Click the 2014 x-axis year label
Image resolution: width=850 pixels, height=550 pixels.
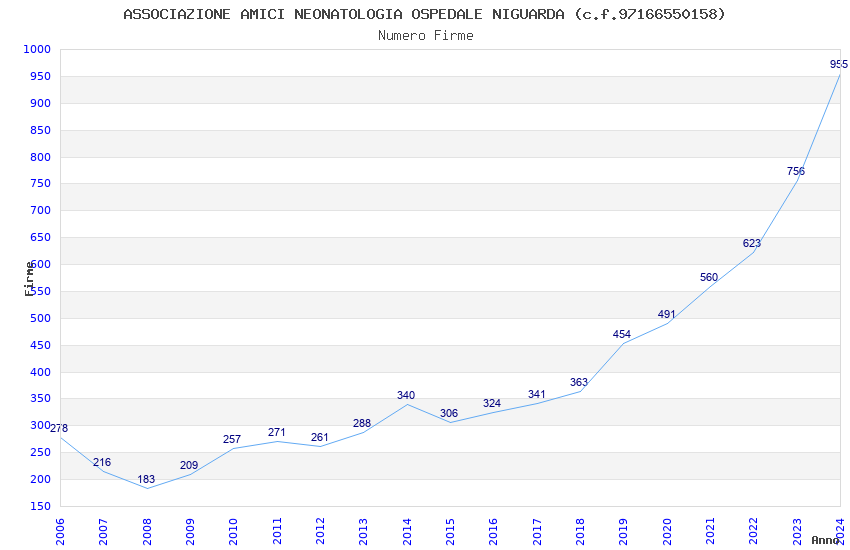click(407, 532)
